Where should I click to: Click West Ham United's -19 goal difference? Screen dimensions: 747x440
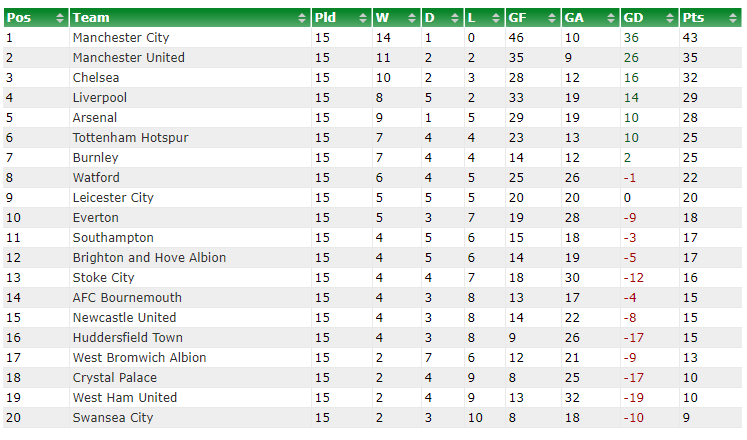tap(634, 398)
